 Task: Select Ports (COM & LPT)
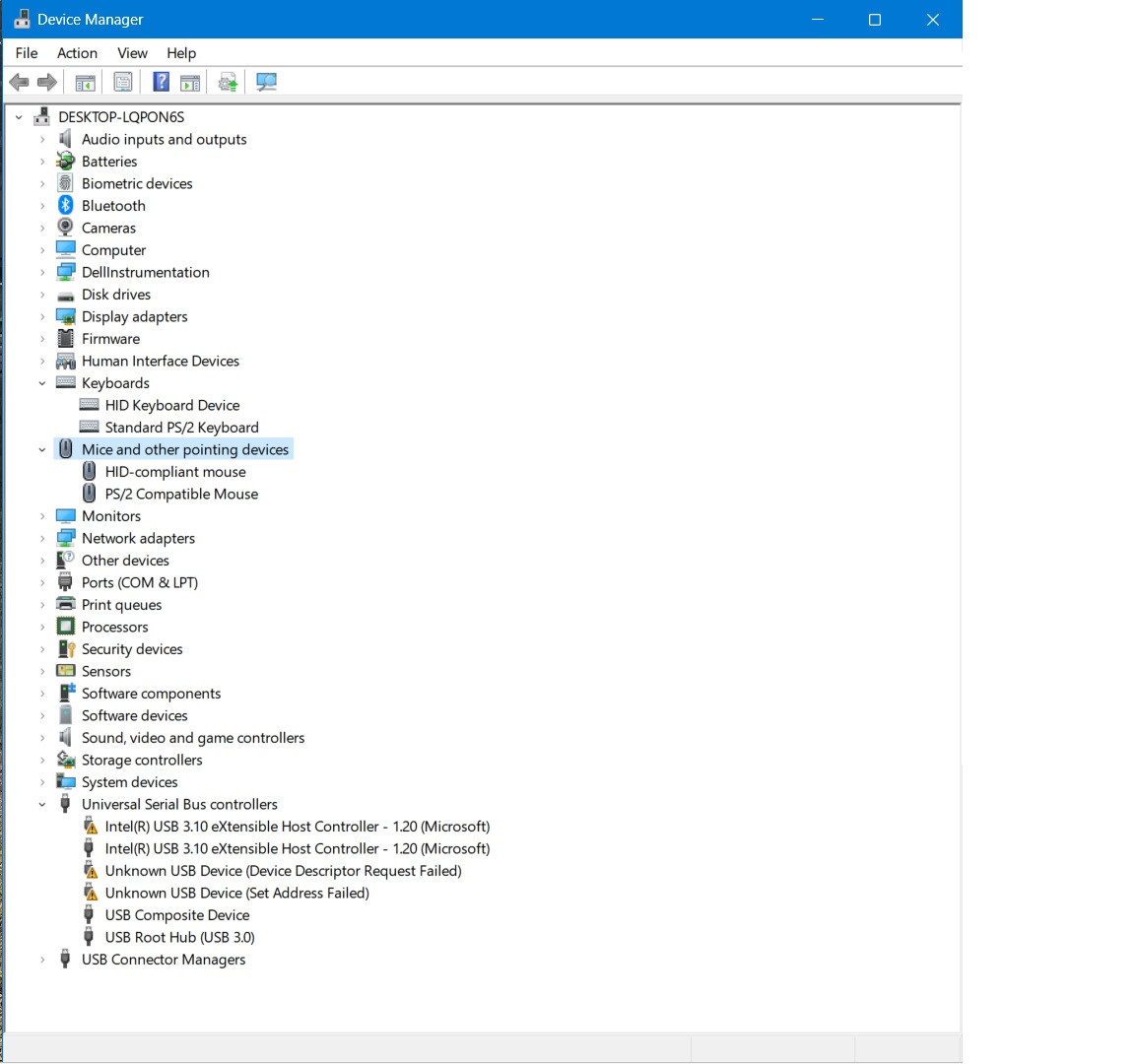pyautogui.click(x=140, y=582)
